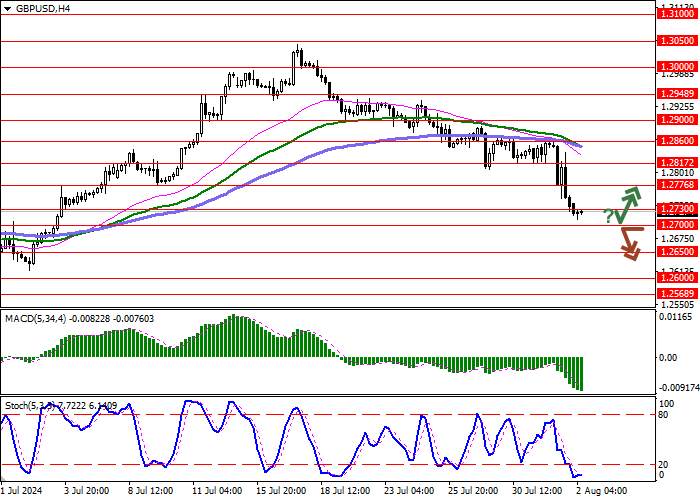Select the 1.29000 price level label
This screenshot has height=500, width=700.
point(678,120)
